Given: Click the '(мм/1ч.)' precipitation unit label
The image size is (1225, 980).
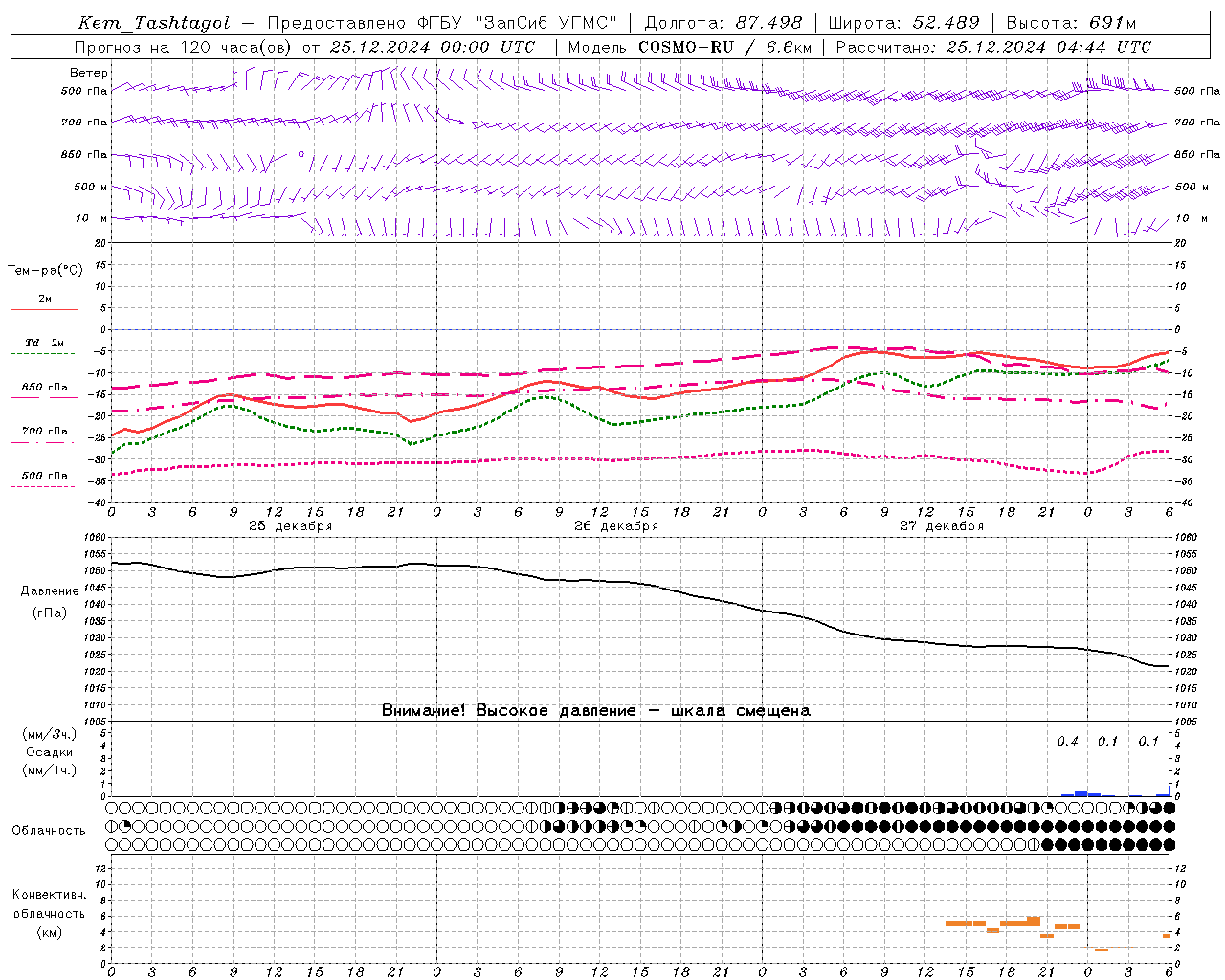Looking at the screenshot, I should (50, 770).
